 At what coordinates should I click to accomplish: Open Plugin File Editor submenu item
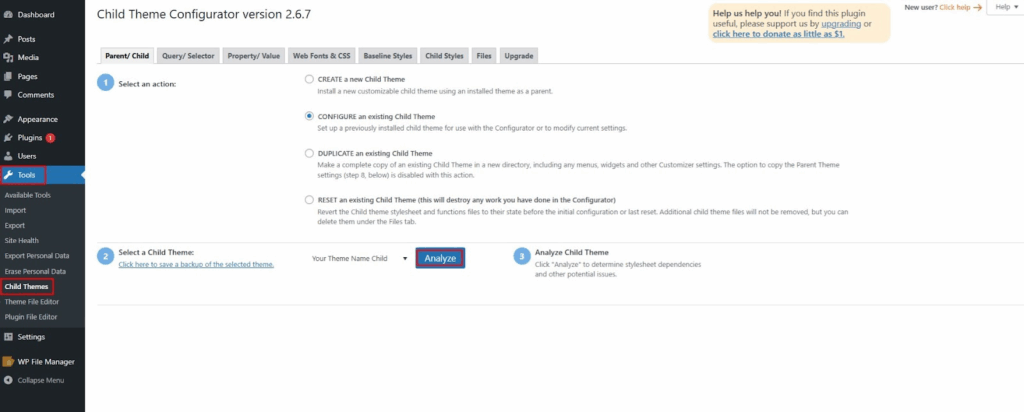point(31,317)
